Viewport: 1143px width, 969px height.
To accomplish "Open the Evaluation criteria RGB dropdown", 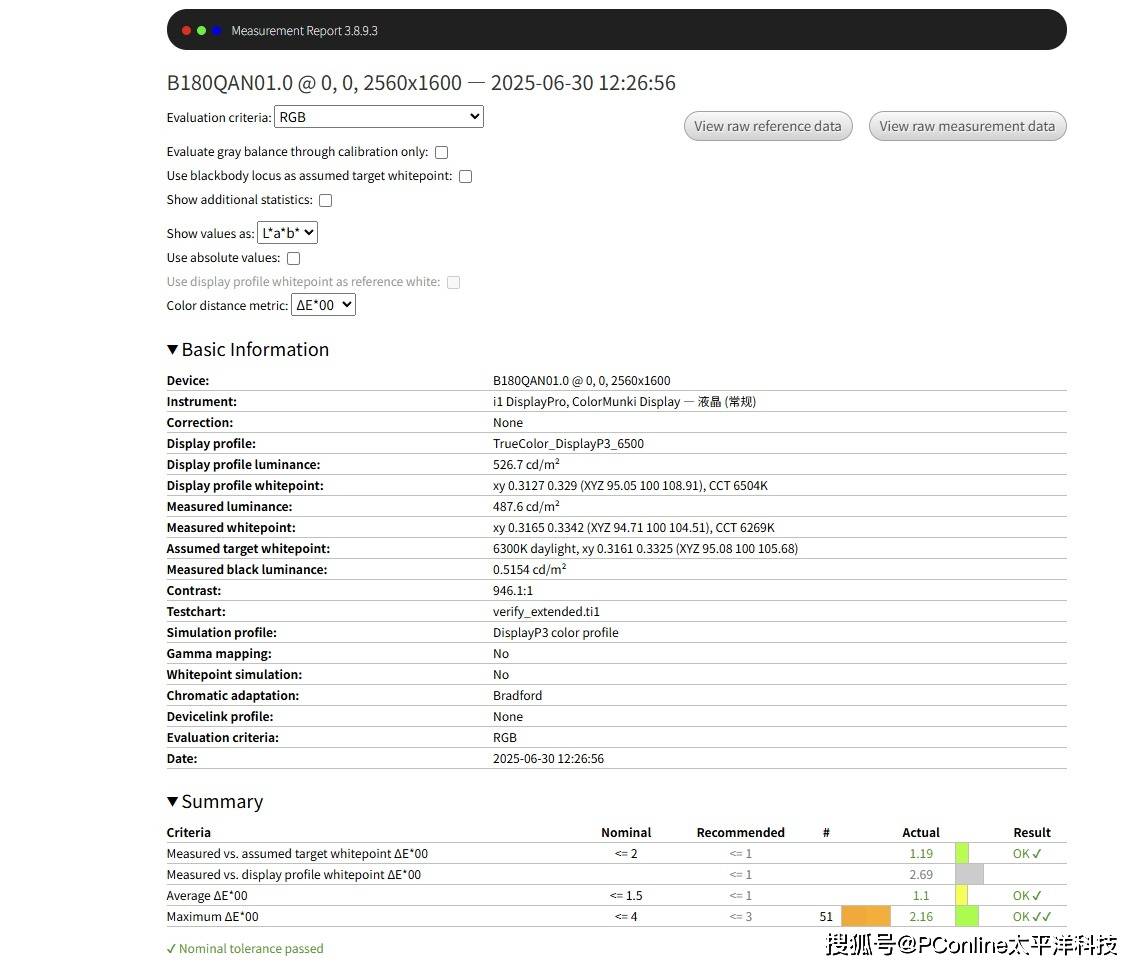I will (x=378, y=117).
